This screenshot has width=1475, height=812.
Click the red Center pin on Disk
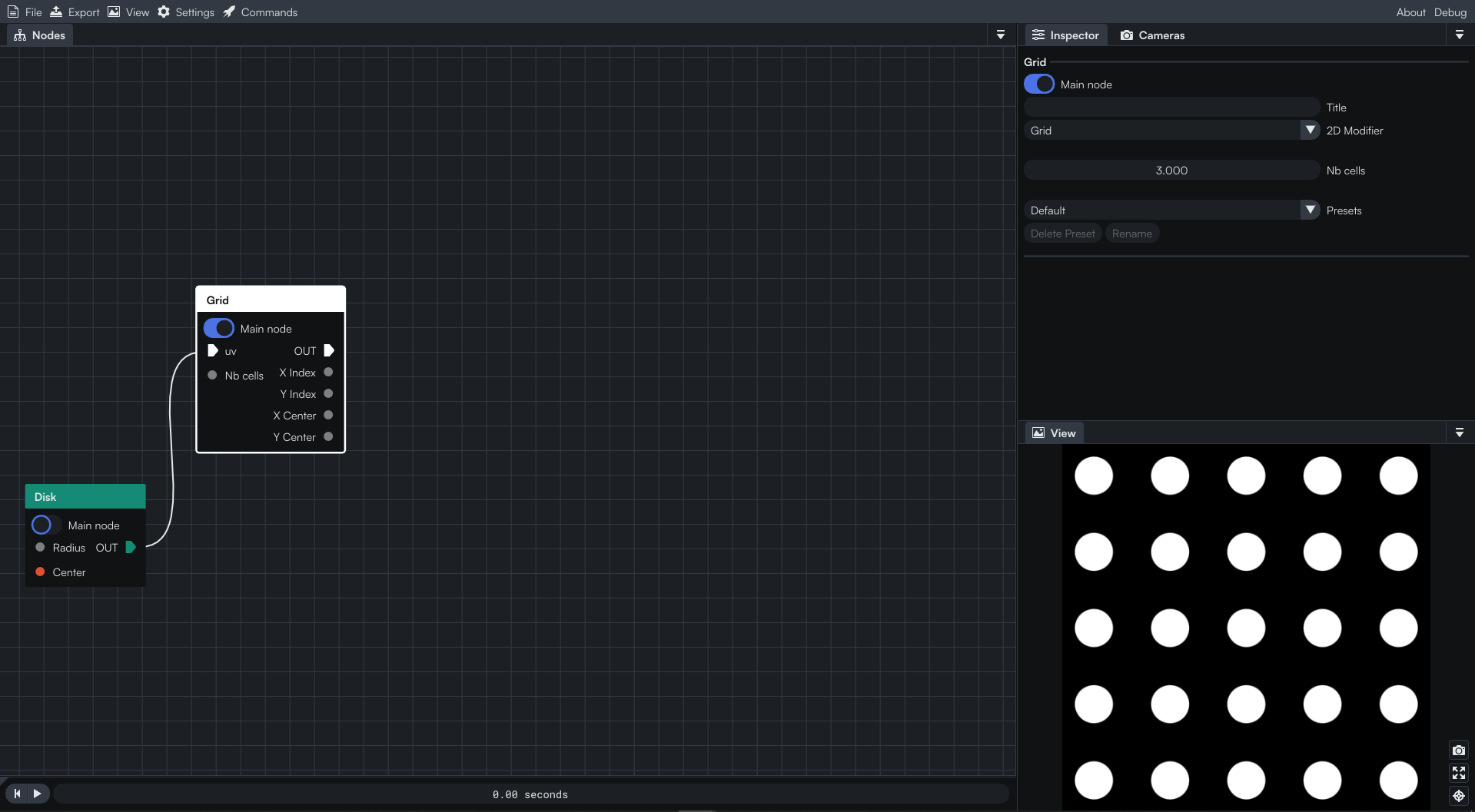[x=40, y=572]
